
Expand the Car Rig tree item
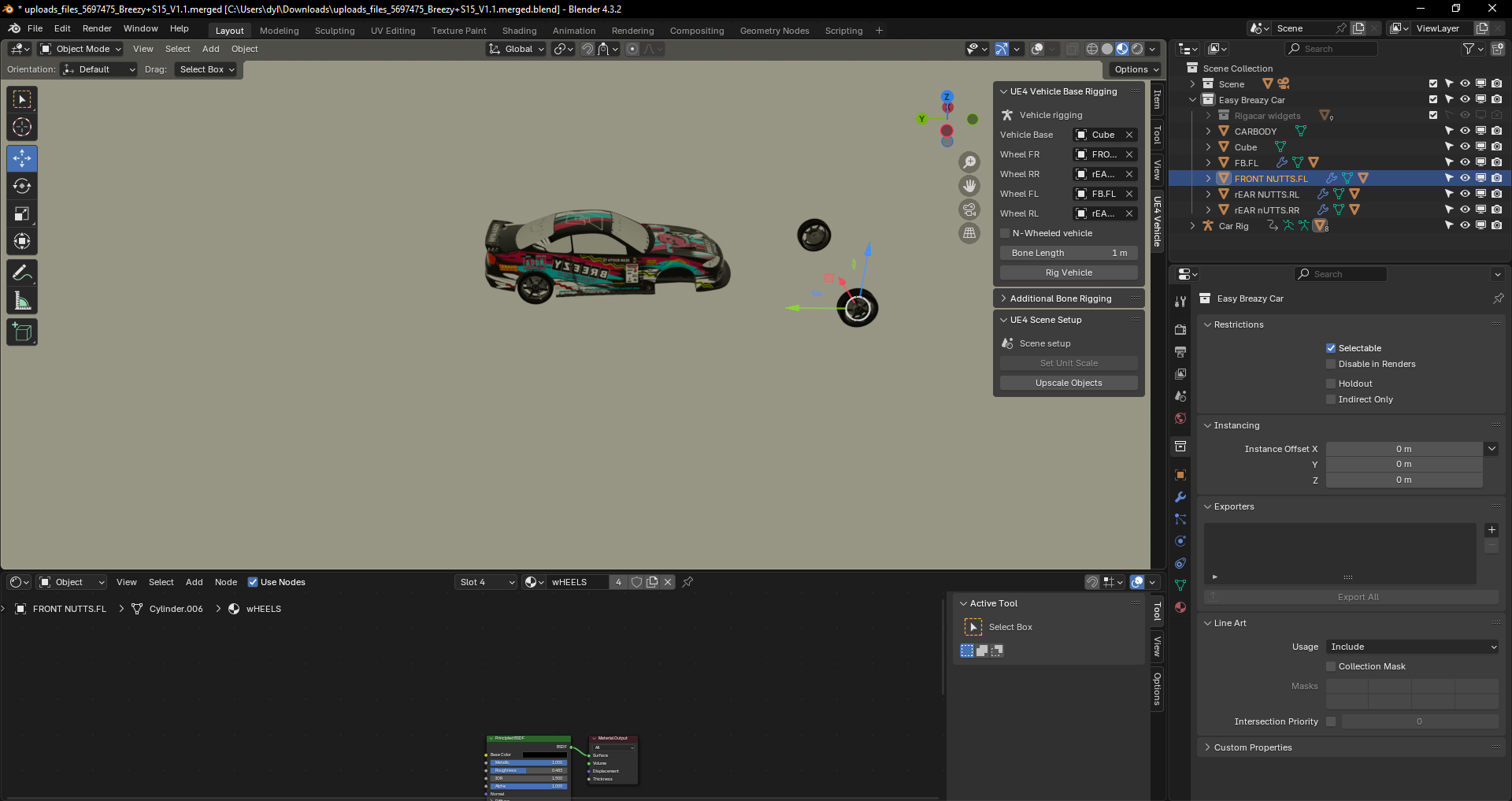1192,226
